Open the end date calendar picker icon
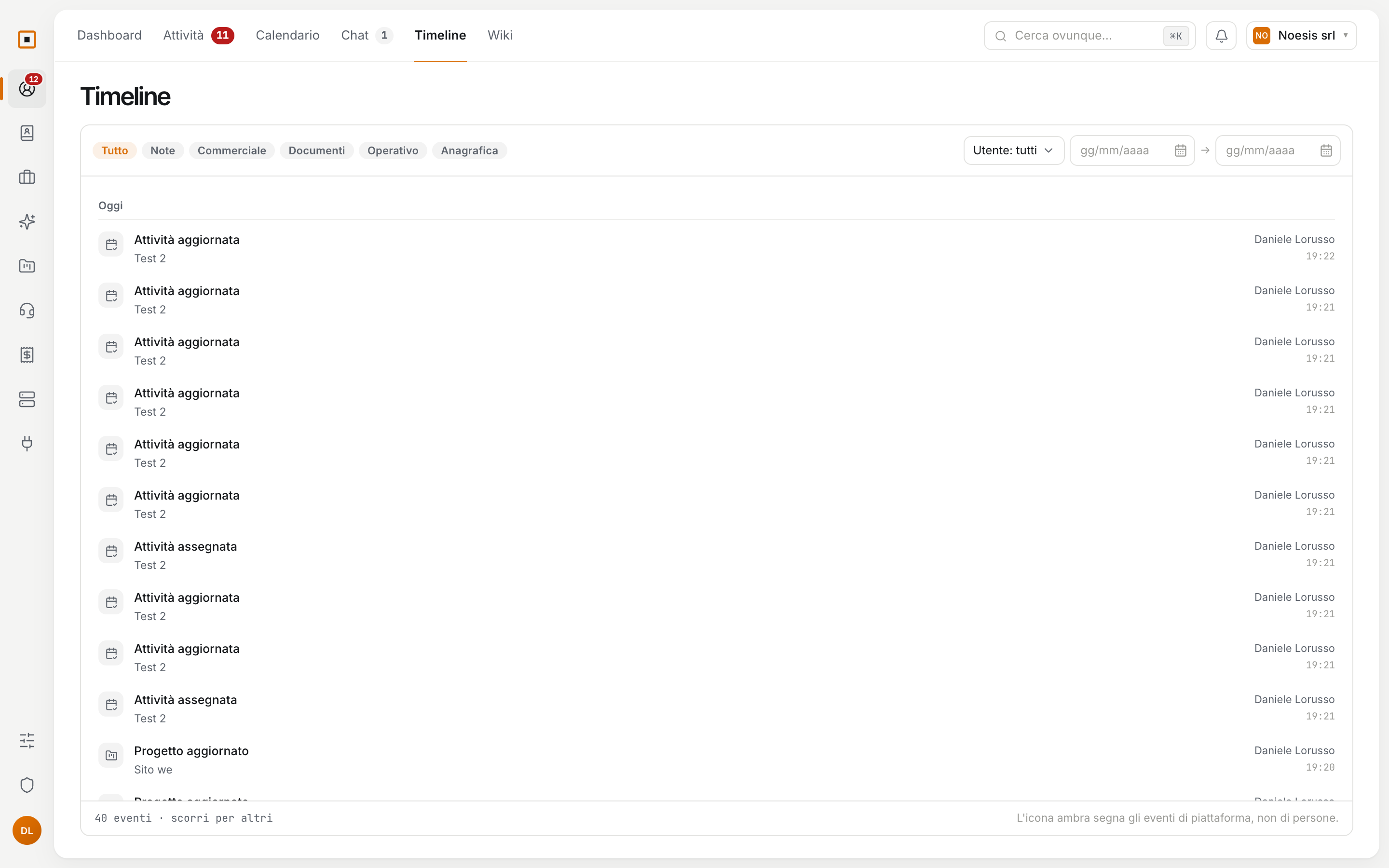1389x868 pixels. 1326,150
